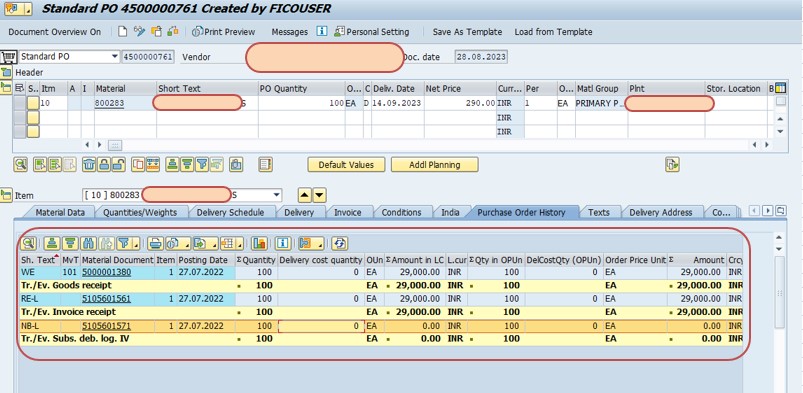
Task: Switch to the Texts tab
Action: [x=599, y=212]
